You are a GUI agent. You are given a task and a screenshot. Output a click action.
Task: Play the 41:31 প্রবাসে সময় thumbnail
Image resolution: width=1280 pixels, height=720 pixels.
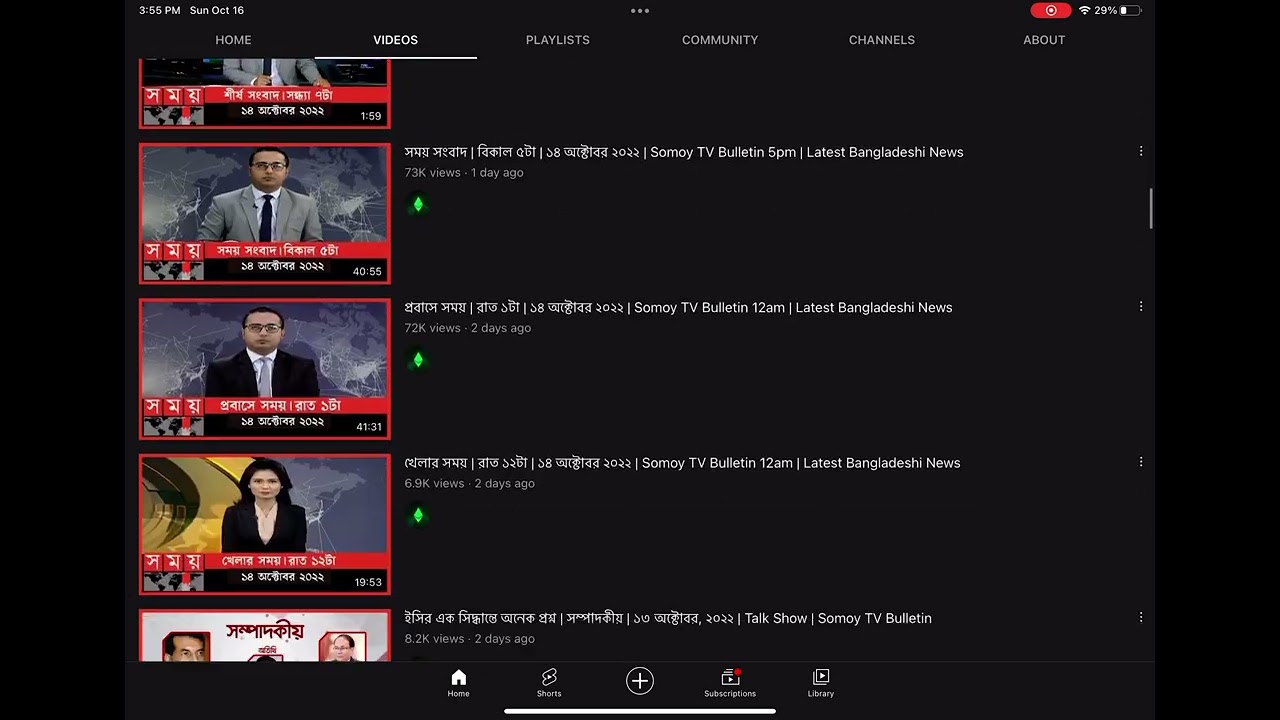click(x=265, y=369)
